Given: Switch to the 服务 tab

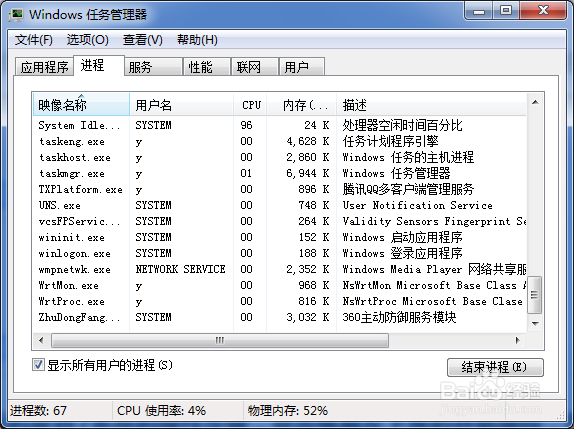Looking at the screenshot, I should [153, 67].
